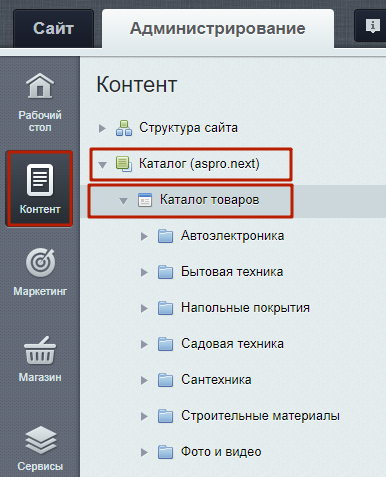Expand the Сантехника section arrow
The image size is (386, 477).
[x=144, y=380]
